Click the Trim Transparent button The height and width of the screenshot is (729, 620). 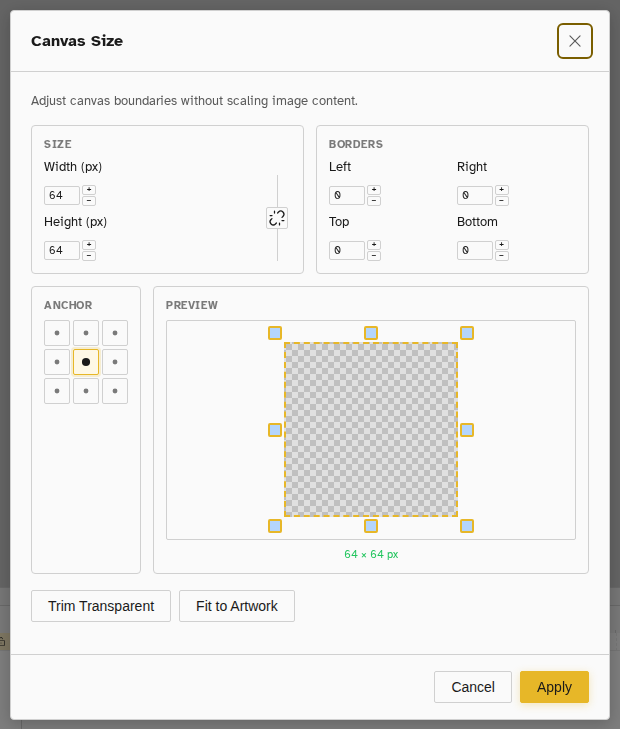(x=101, y=606)
